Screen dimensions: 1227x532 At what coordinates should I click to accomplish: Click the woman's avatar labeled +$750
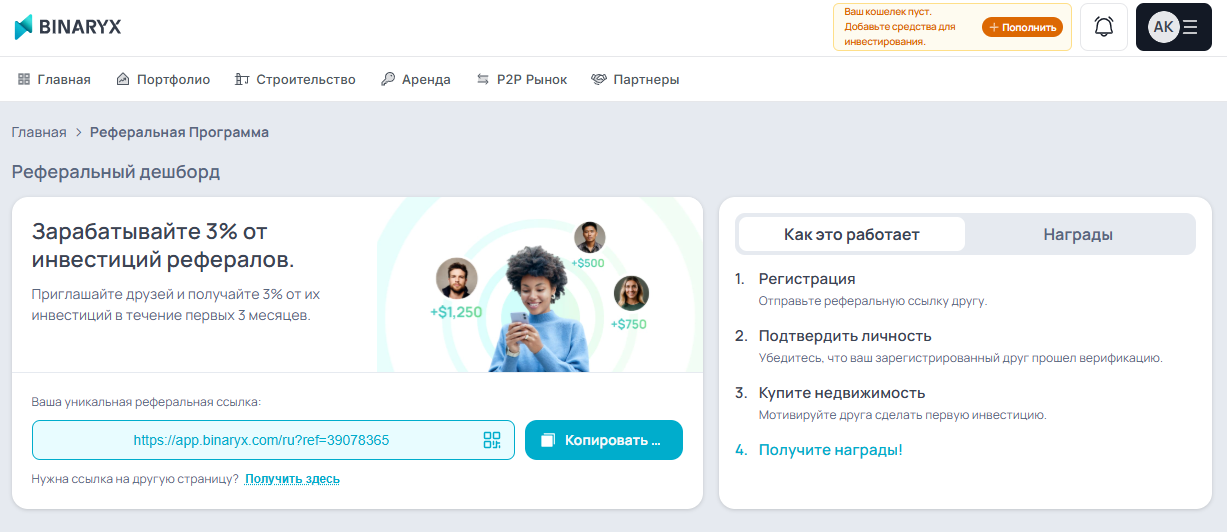(631, 293)
